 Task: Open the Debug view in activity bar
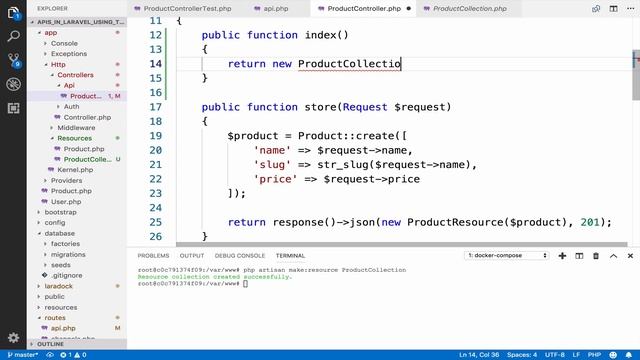[x=13, y=84]
